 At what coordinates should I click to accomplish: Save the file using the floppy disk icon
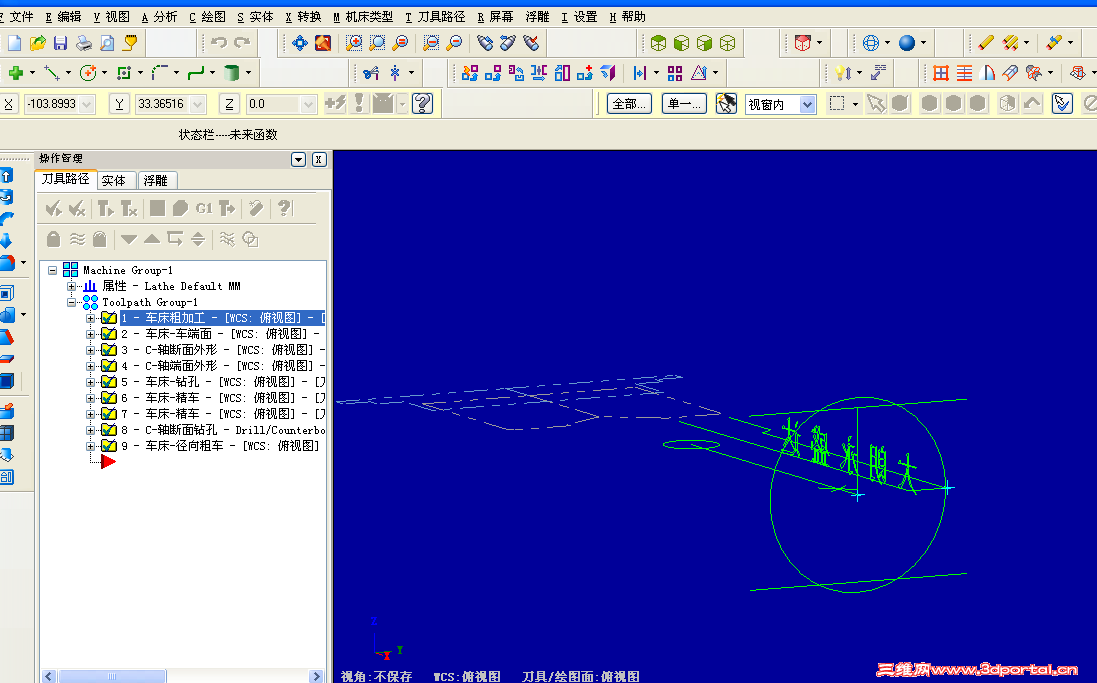(x=61, y=43)
